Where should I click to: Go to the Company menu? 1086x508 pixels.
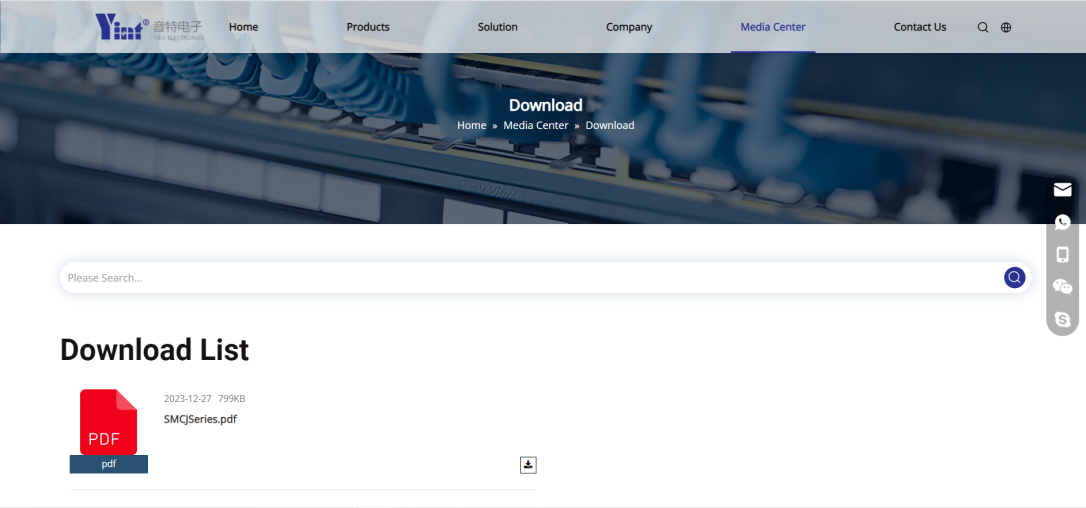point(629,27)
